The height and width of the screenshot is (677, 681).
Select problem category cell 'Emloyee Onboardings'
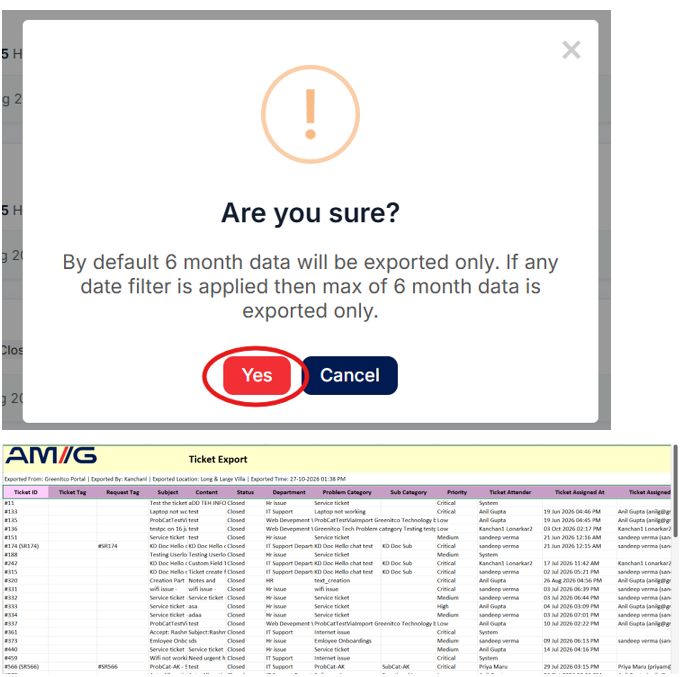click(x=347, y=641)
